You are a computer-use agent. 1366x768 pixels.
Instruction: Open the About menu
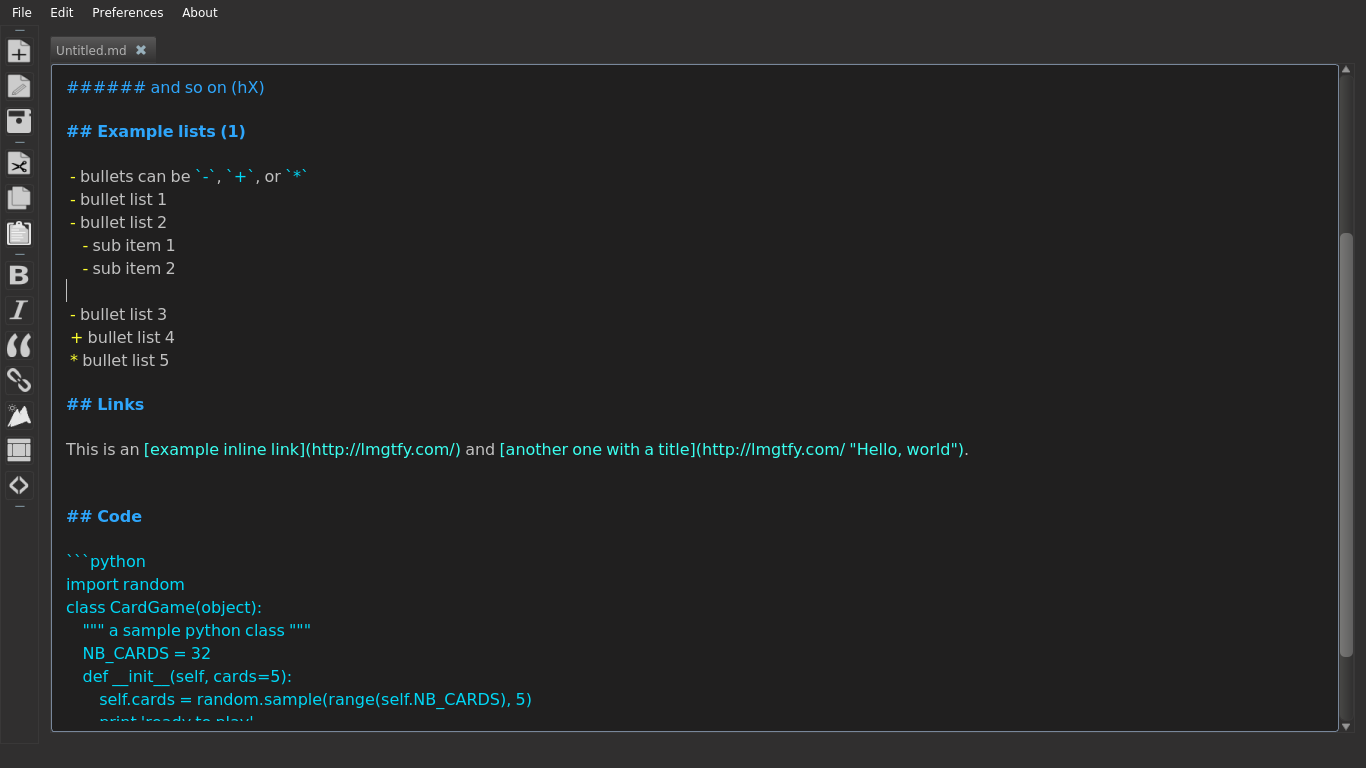200,12
